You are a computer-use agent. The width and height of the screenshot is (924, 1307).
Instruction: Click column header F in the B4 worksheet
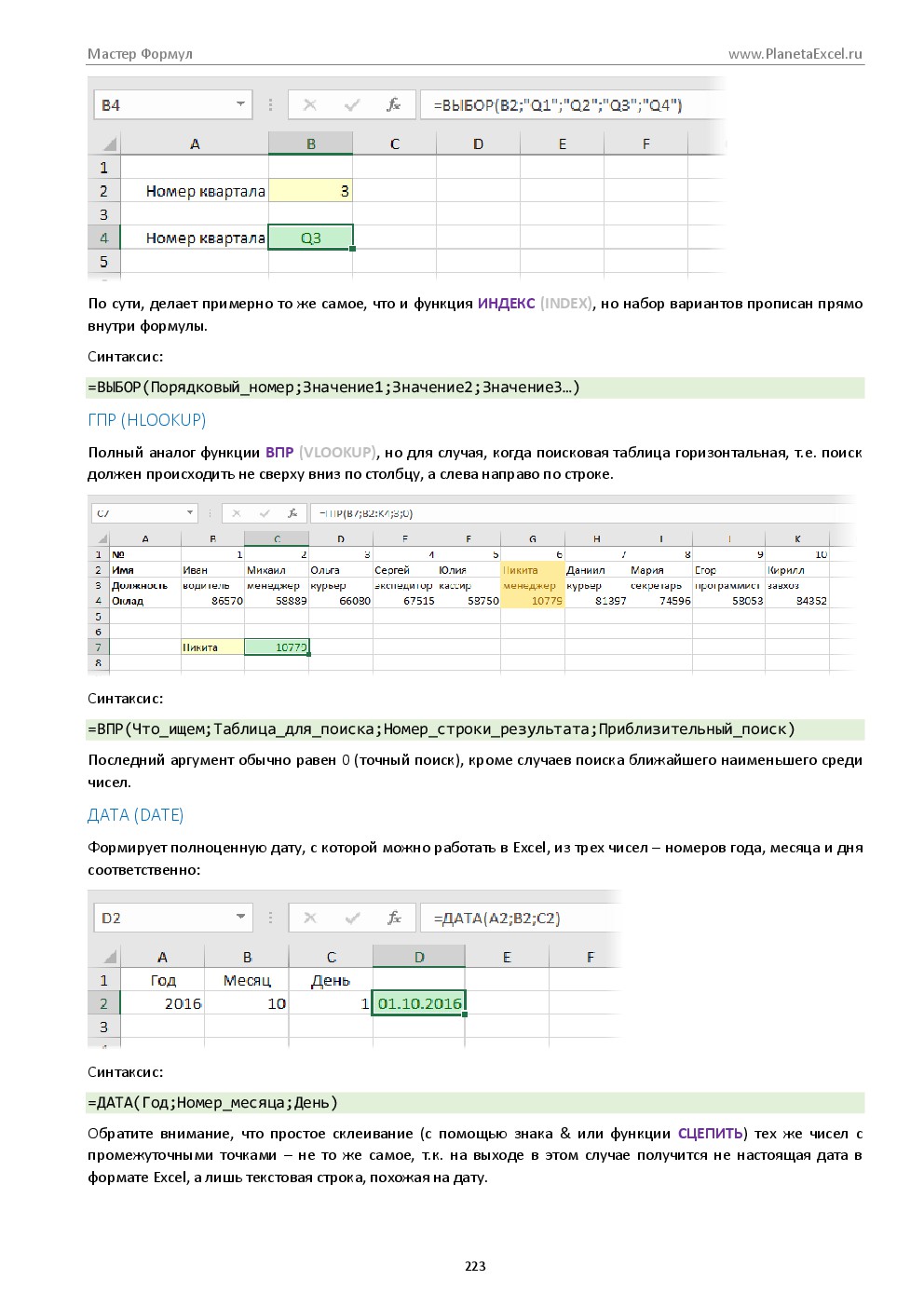(x=645, y=143)
